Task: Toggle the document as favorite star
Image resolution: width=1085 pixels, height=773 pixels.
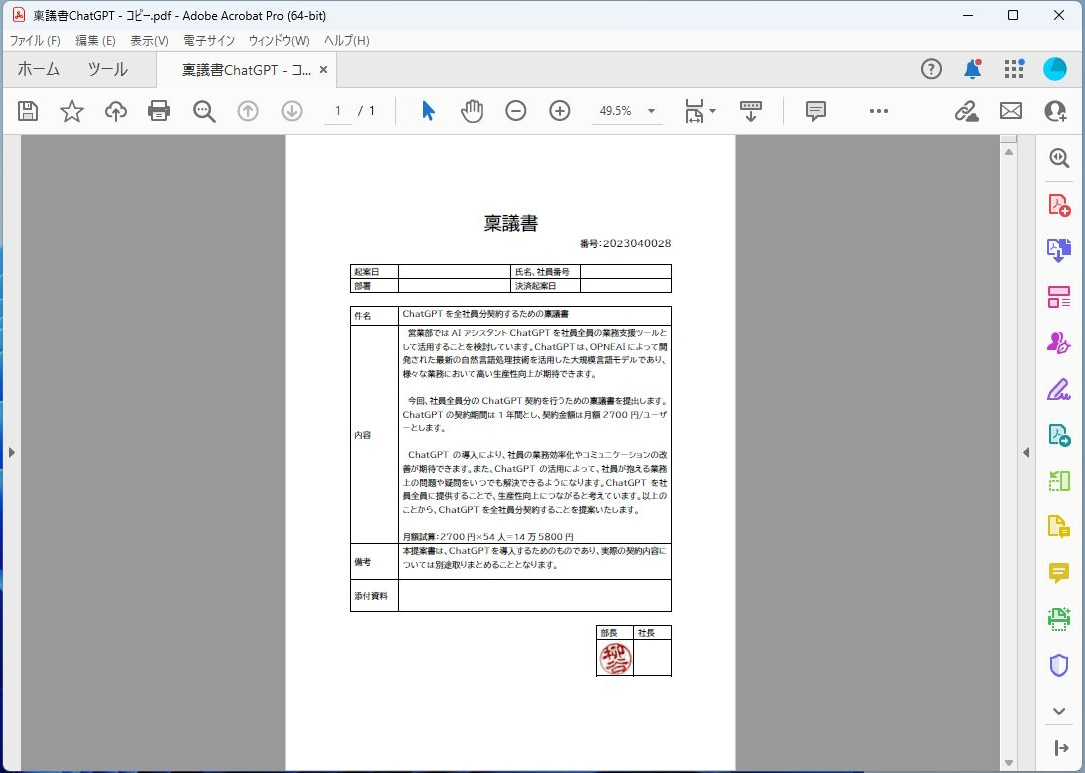Action: [71, 111]
